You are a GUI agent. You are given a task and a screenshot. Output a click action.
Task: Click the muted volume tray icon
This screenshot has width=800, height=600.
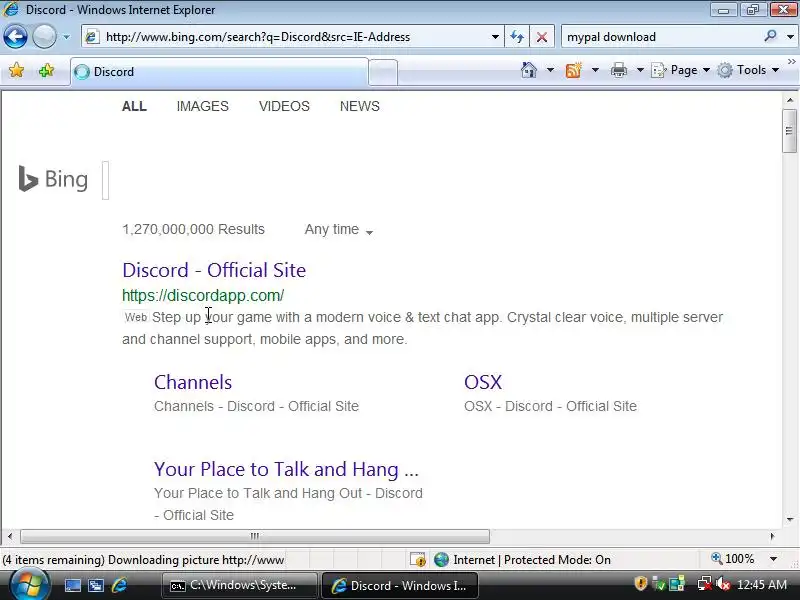pyautogui.click(x=722, y=584)
